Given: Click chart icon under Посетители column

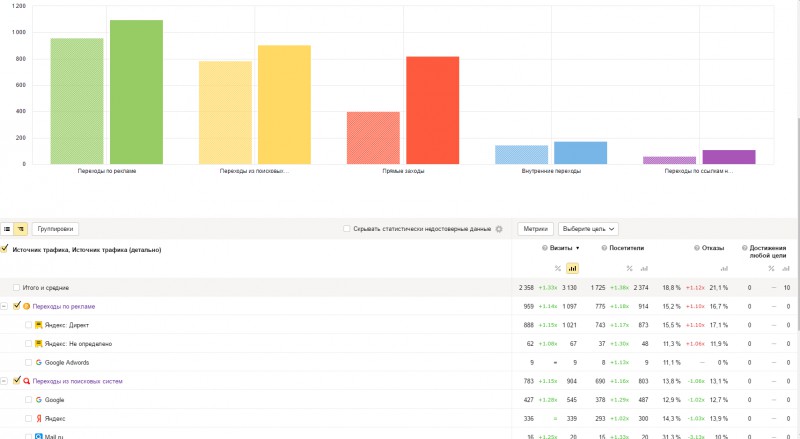Looking at the screenshot, I should (644, 269).
